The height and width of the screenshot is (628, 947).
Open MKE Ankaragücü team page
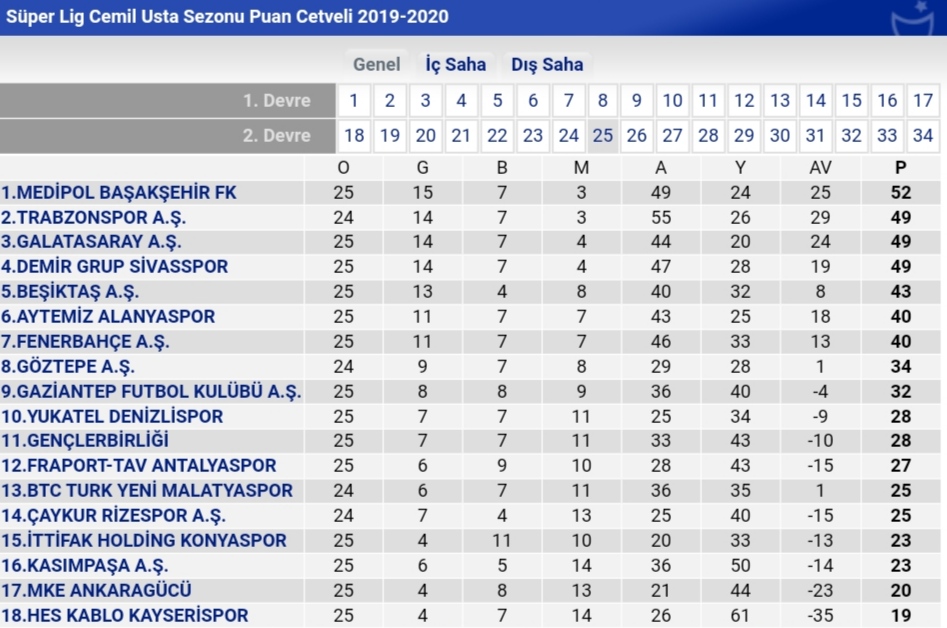pos(96,590)
